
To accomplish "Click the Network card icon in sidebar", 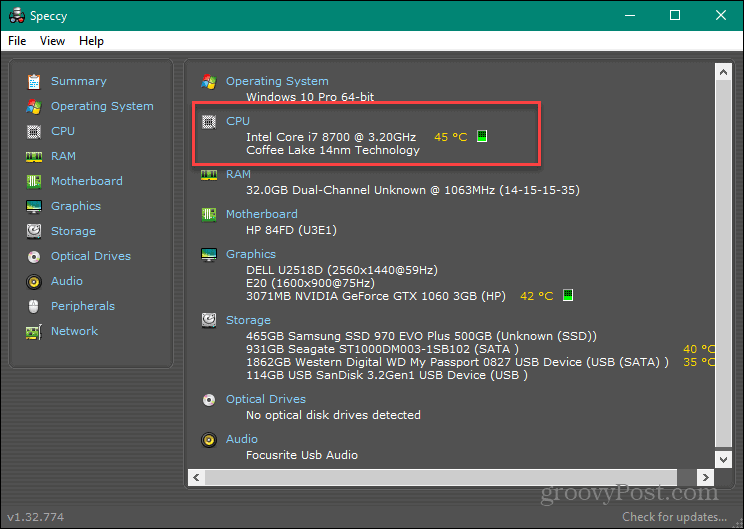I will point(34,332).
